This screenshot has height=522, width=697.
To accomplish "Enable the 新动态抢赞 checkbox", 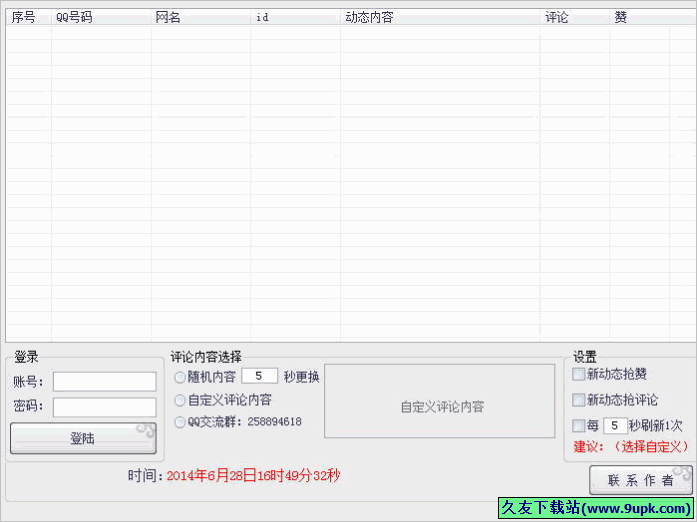I will 579,374.
